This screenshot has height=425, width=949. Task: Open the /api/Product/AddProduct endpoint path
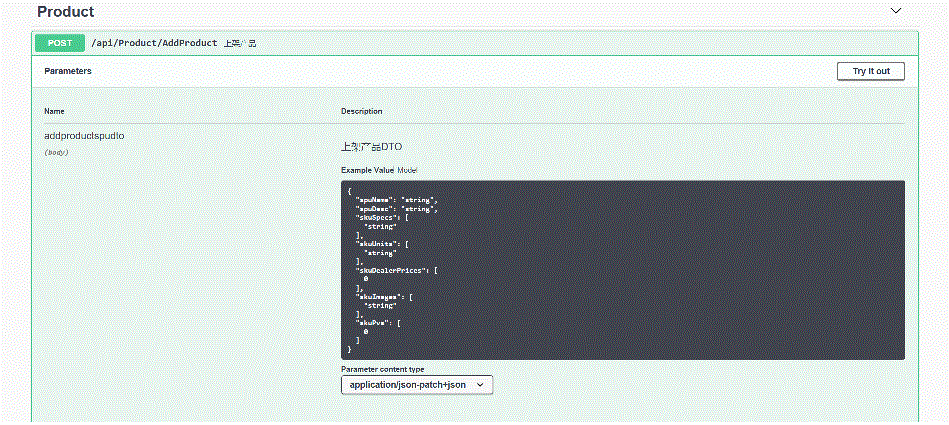coord(154,43)
